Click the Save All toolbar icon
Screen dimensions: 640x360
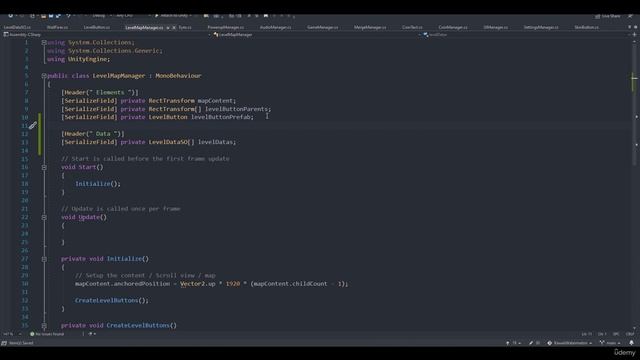tap(58, 16)
